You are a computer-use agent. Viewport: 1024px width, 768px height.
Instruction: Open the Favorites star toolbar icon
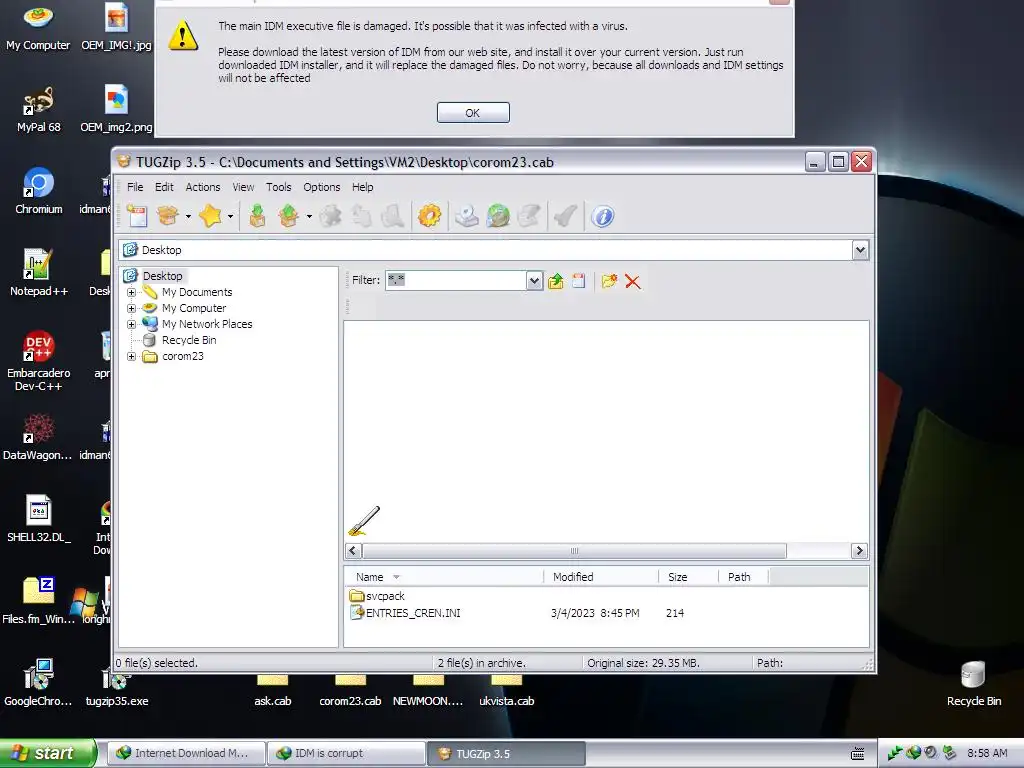(x=210, y=216)
